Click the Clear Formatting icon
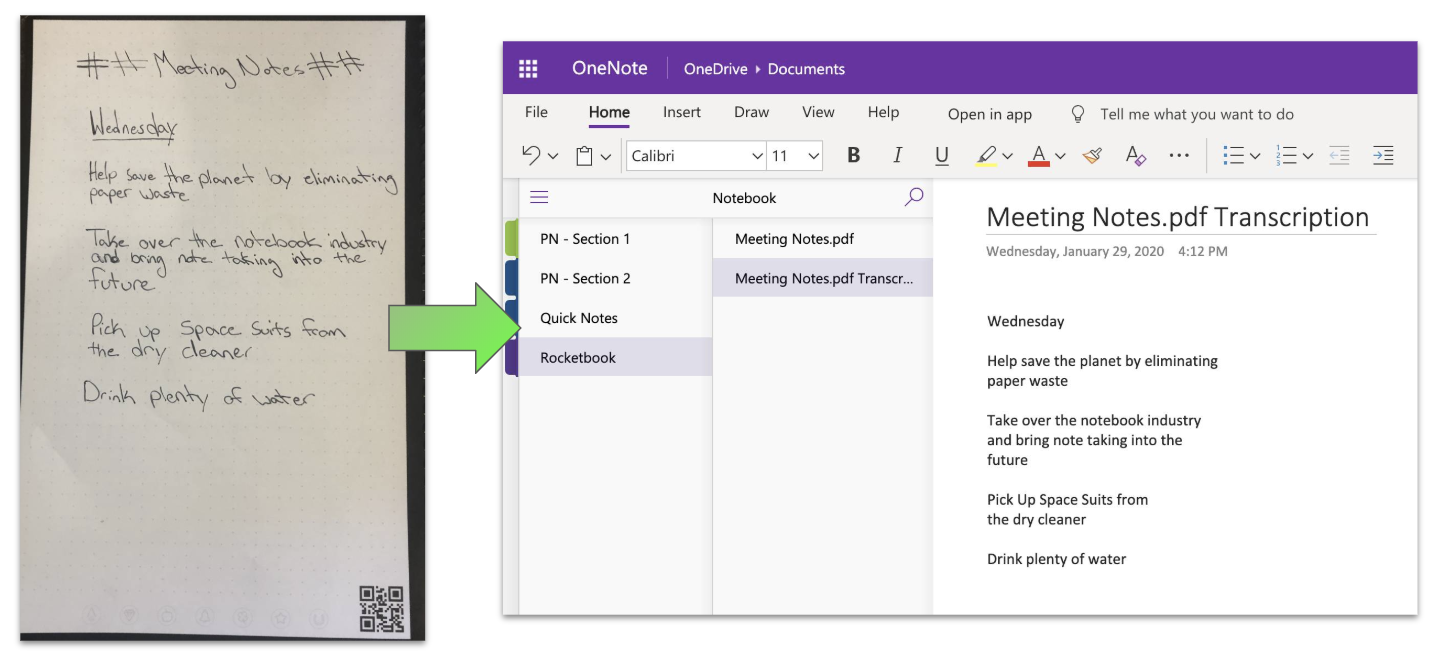Image resolution: width=1446 pixels, height=660 pixels. 1135,155
